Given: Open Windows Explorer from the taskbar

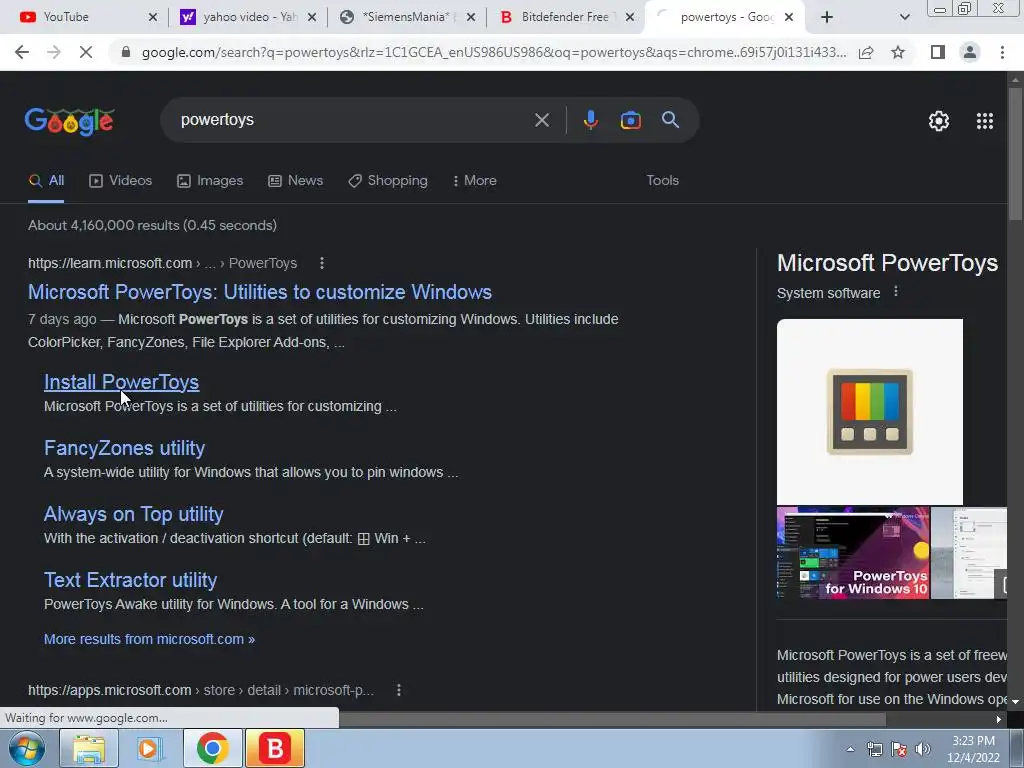Looking at the screenshot, I should tap(89, 748).
